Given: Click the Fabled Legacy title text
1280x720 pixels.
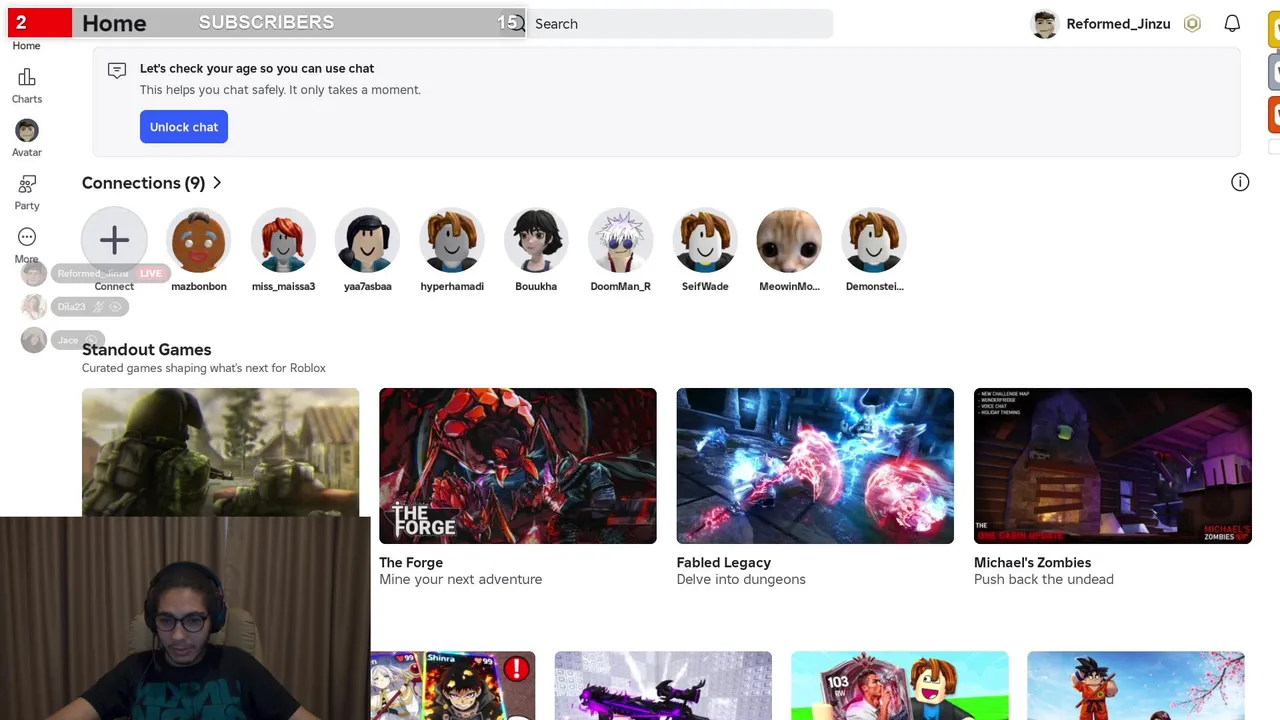Looking at the screenshot, I should point(724,562).
